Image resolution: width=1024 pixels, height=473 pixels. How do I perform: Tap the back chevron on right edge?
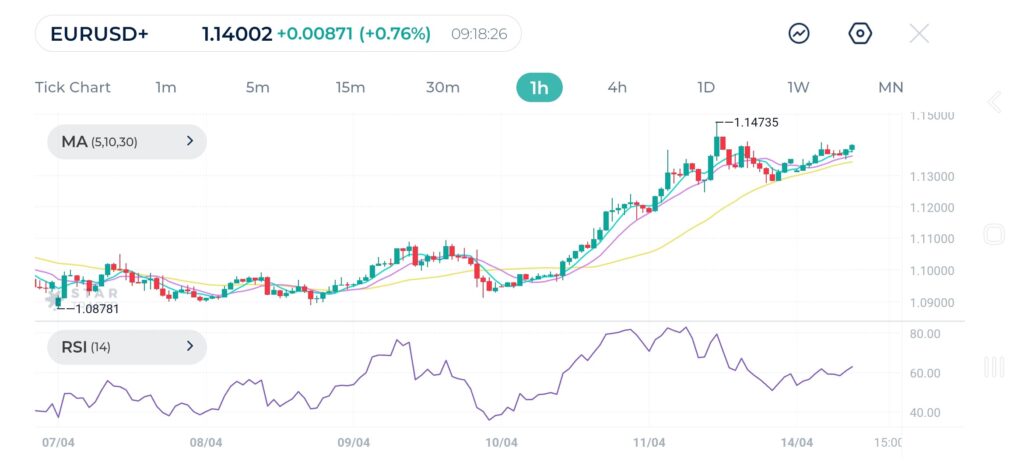pos(994,102)
